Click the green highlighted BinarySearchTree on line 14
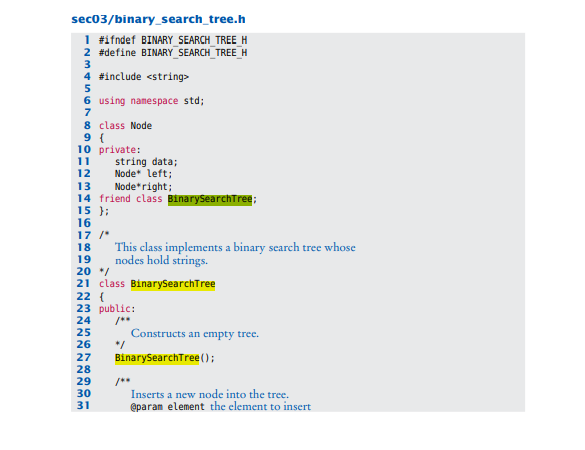 pos(210,199)
